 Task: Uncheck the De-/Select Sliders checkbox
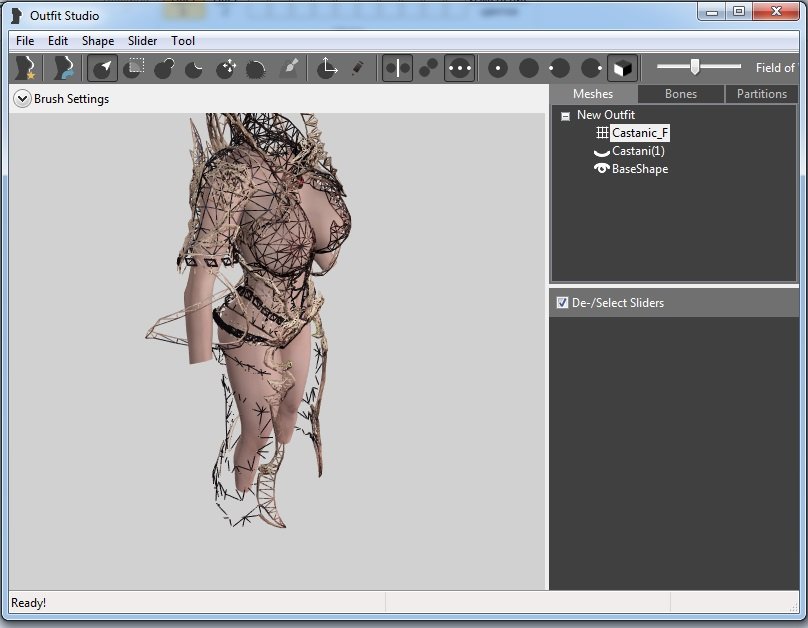tap(562, 303)
